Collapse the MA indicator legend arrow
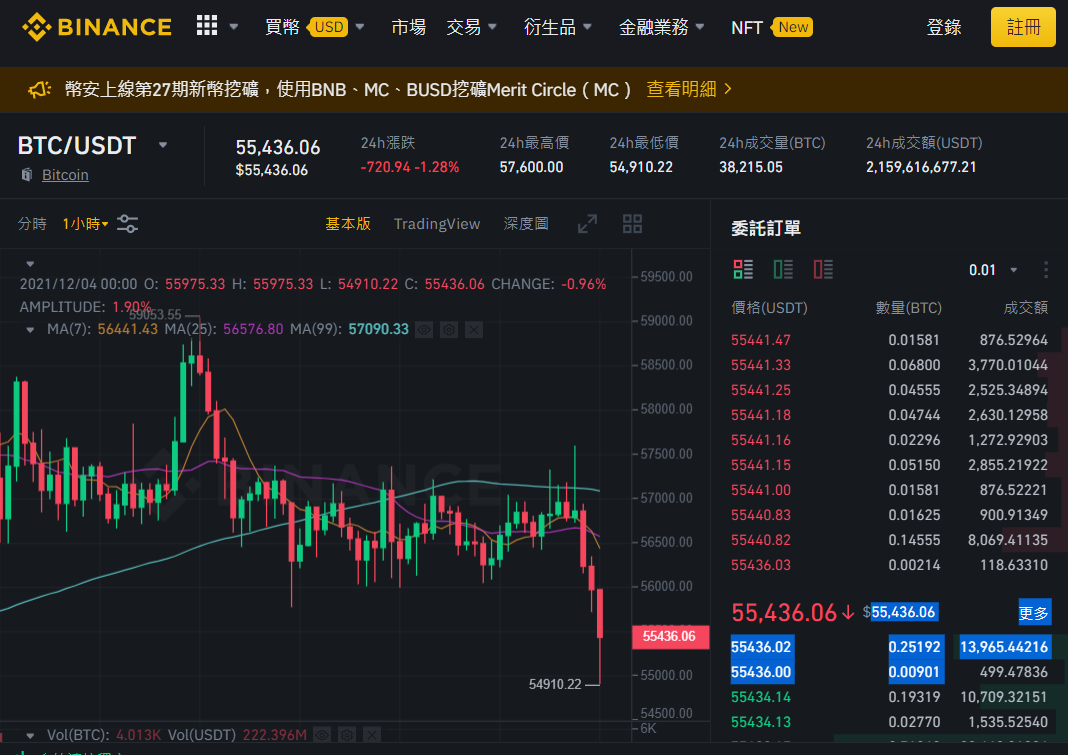Image resolution: width=1068 pixels, height=755 pixels. 30,330
